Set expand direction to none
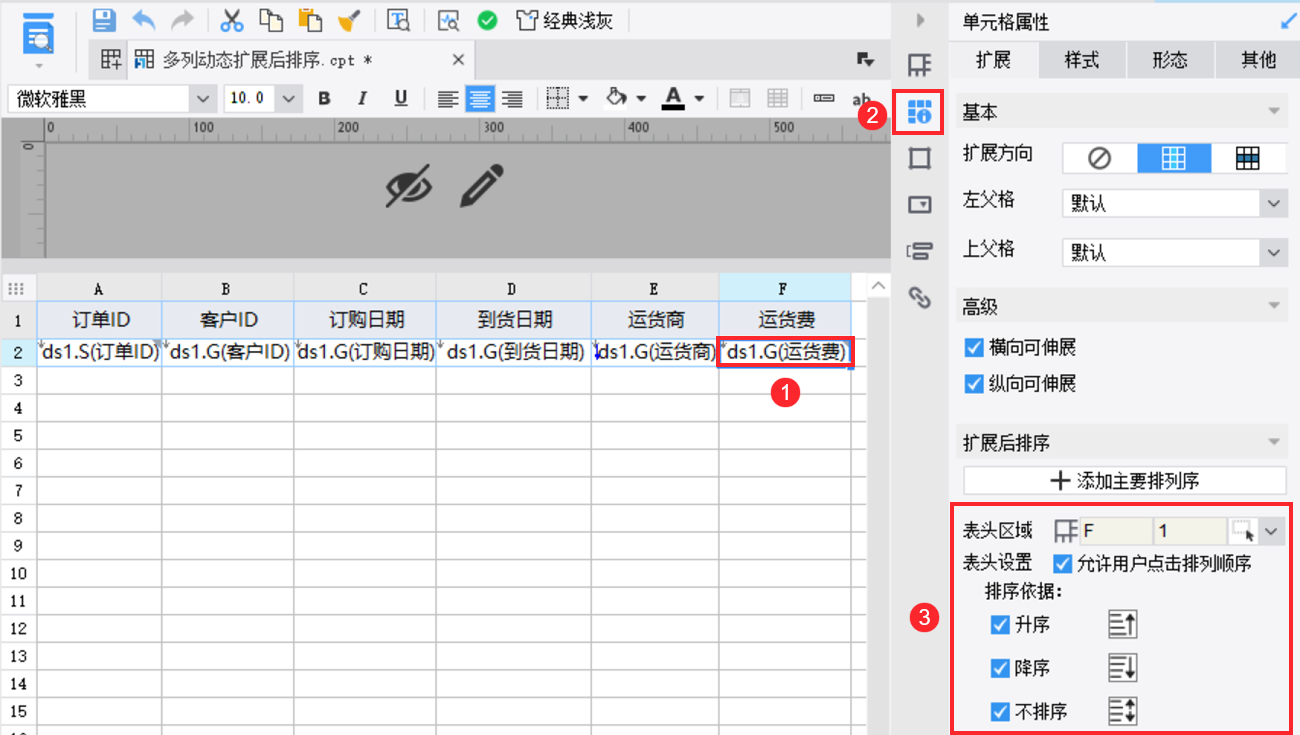Image resolution: width=1300 pixels, height=735 pixels. [1099, 158]
